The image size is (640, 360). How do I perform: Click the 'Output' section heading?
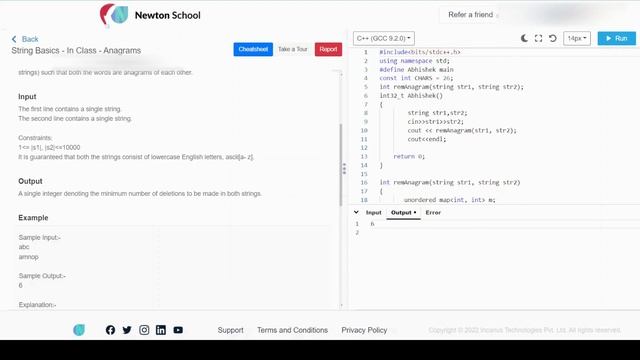pyautogui.click(x=30, y=181)
